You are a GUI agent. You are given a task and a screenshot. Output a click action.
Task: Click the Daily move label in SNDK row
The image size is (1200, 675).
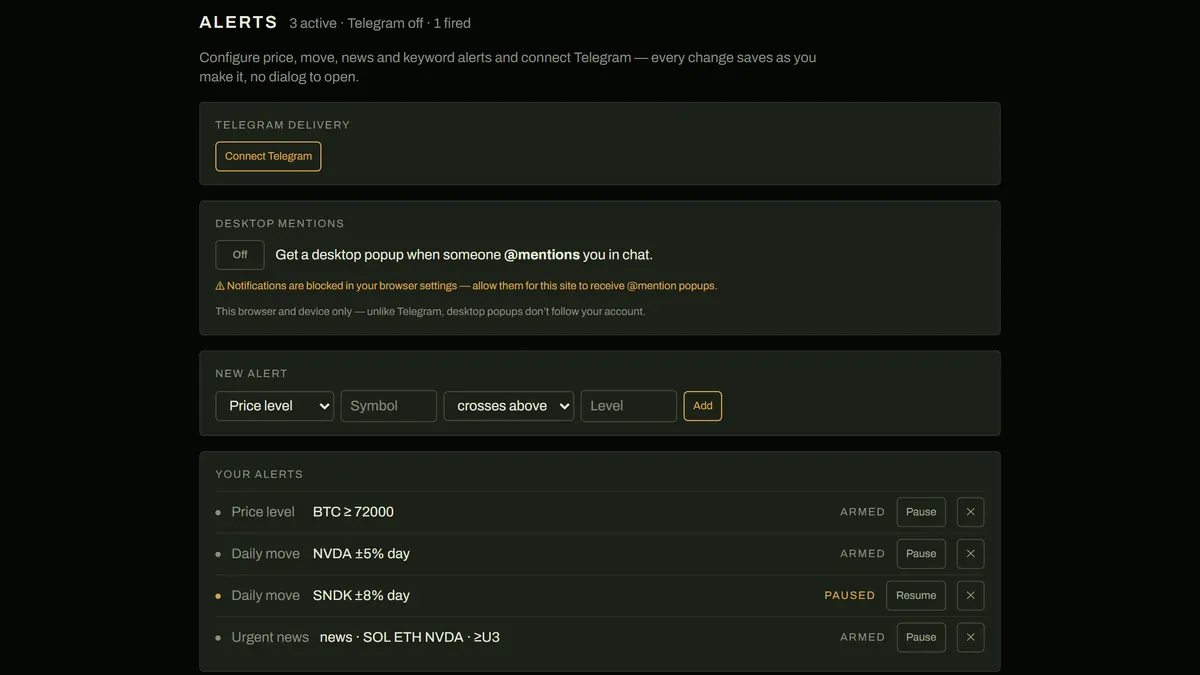pyautogui.click(x=265, y=595)
